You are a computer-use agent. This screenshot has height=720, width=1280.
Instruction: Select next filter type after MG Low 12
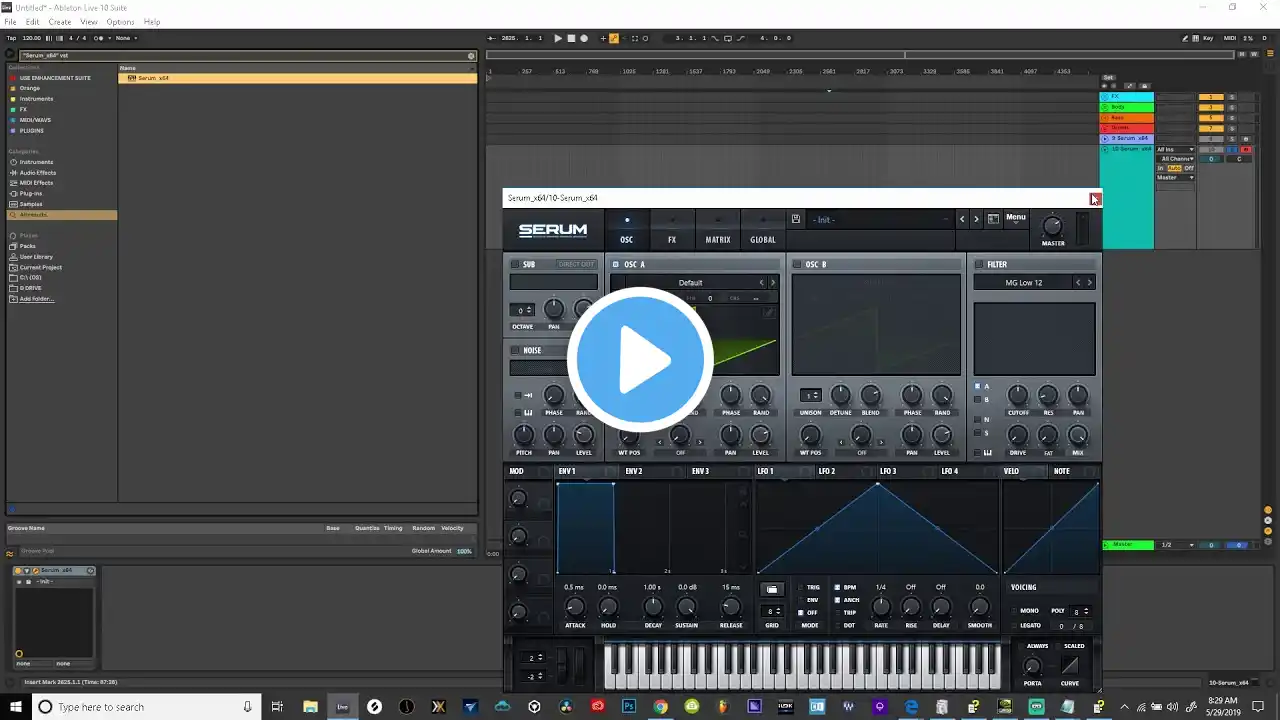tap(1089, 283)
